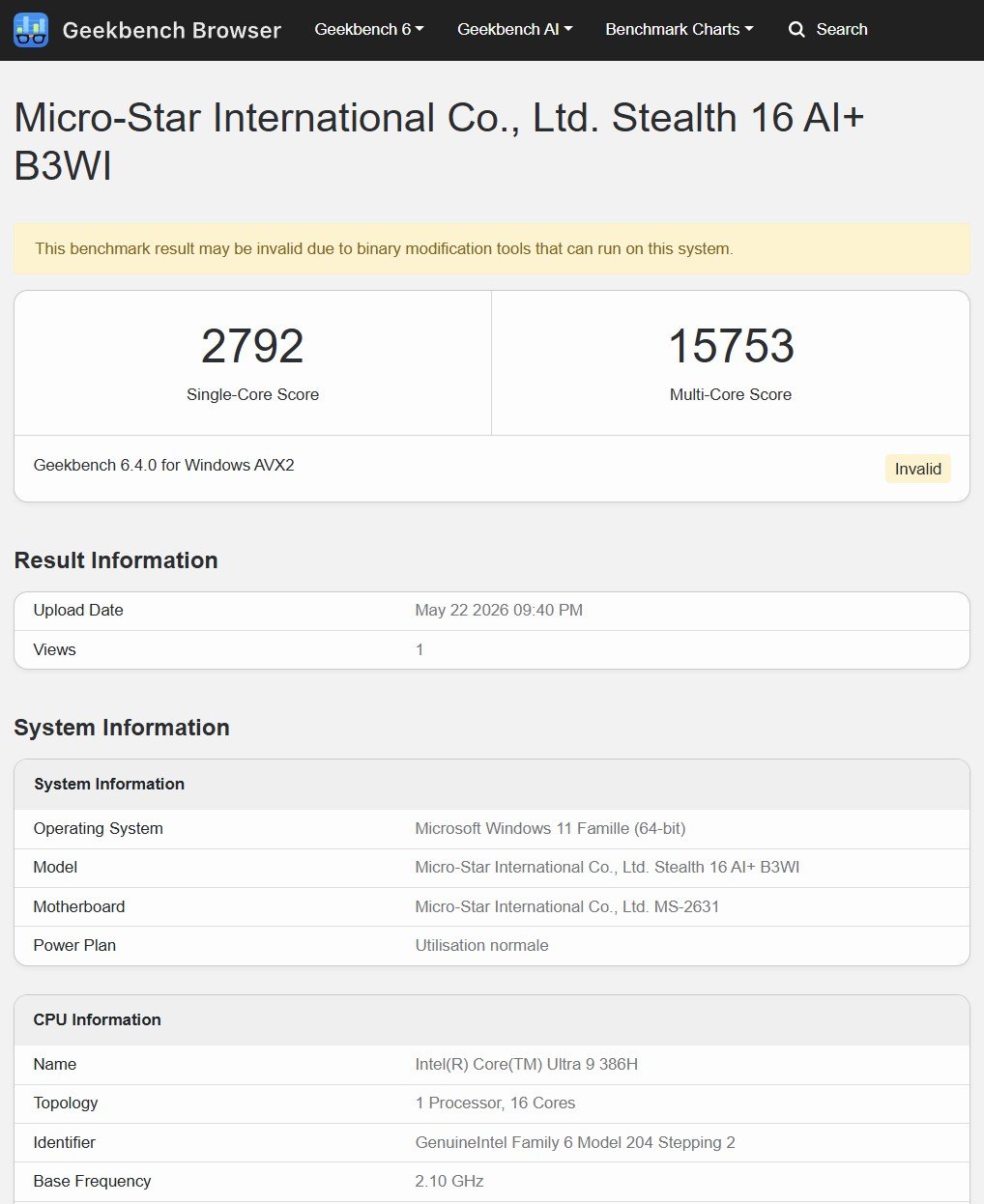Click the Identifier row label
This screenshot has width=984, height=1204.
[65, 1142]
